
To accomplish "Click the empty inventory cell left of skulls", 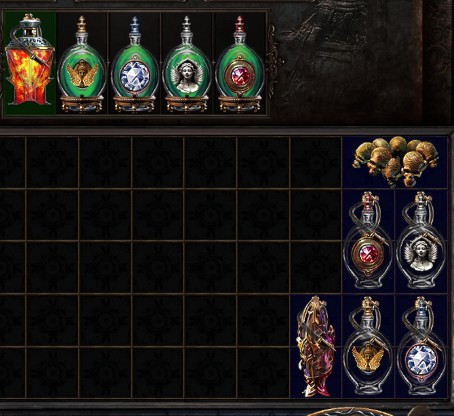I will coord(315,162).
